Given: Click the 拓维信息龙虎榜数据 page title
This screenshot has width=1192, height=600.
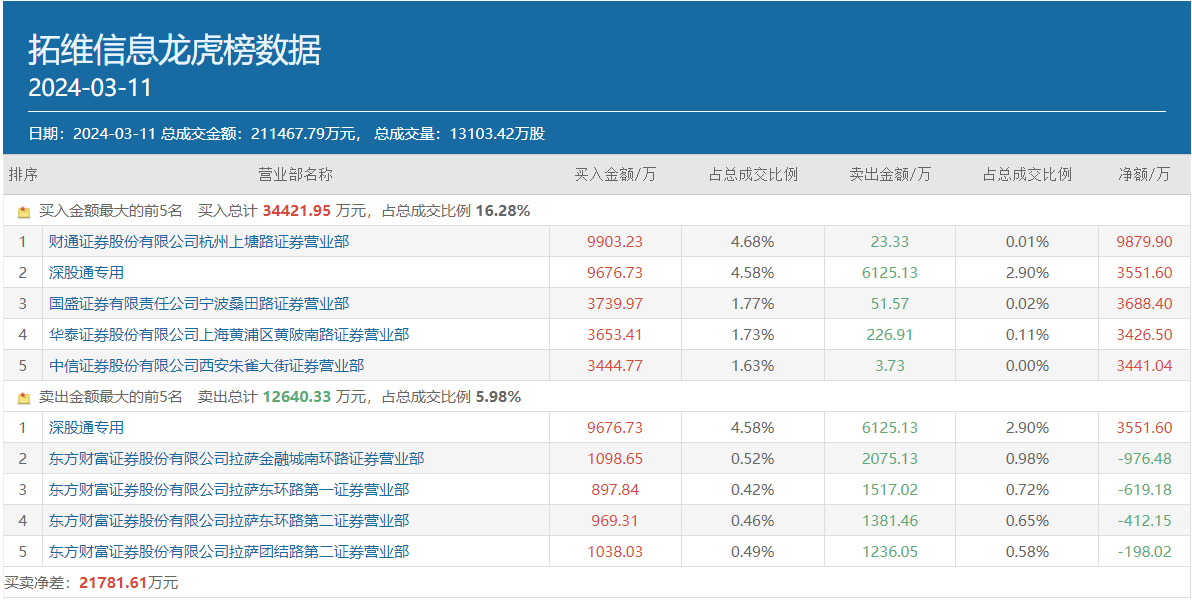Looking at the screenshot, I should pos(175,50).
